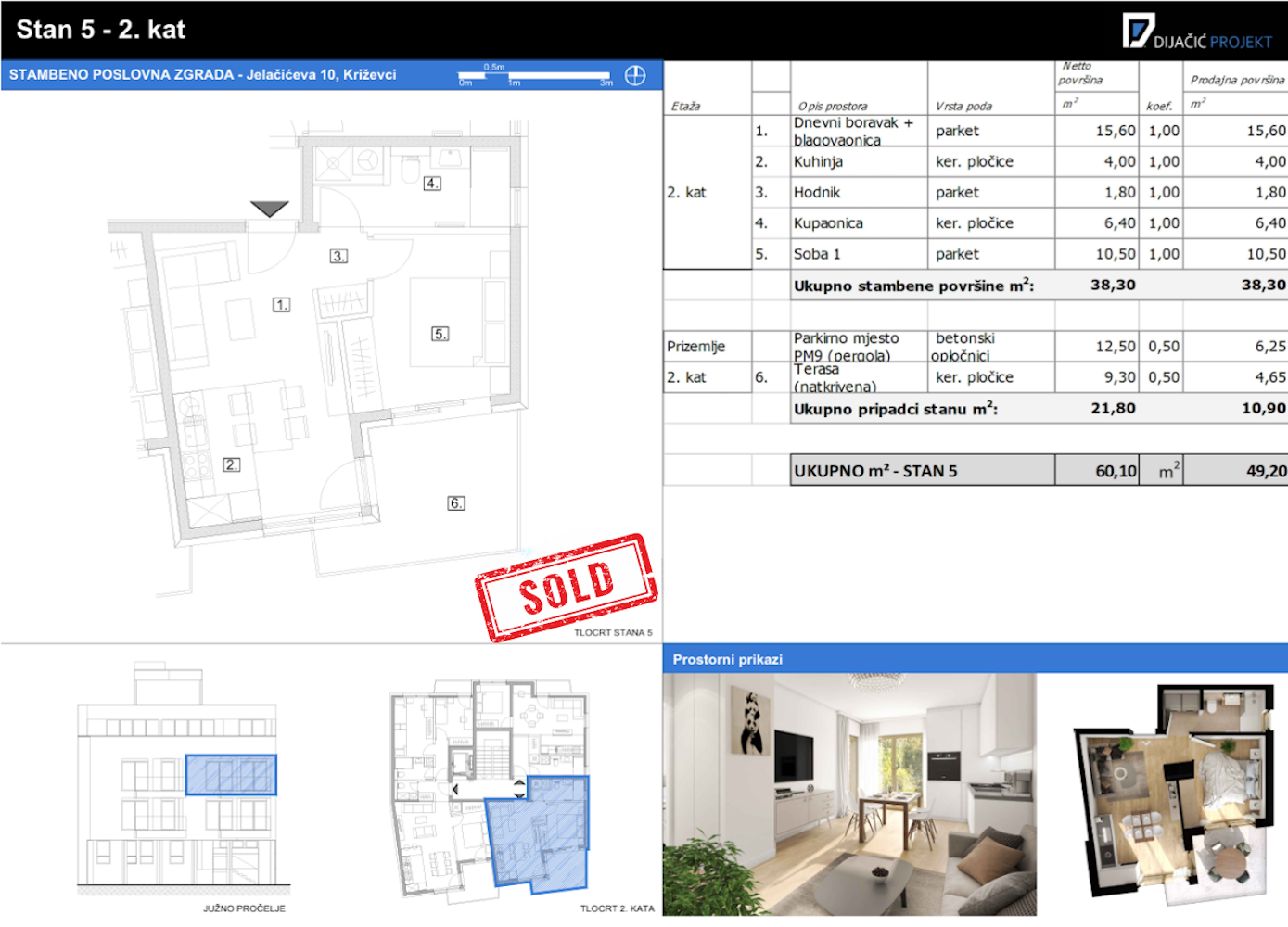Click the Dijačić Projekt logo
This screenshot has height=927, width=1288.
coord(1196,32)
